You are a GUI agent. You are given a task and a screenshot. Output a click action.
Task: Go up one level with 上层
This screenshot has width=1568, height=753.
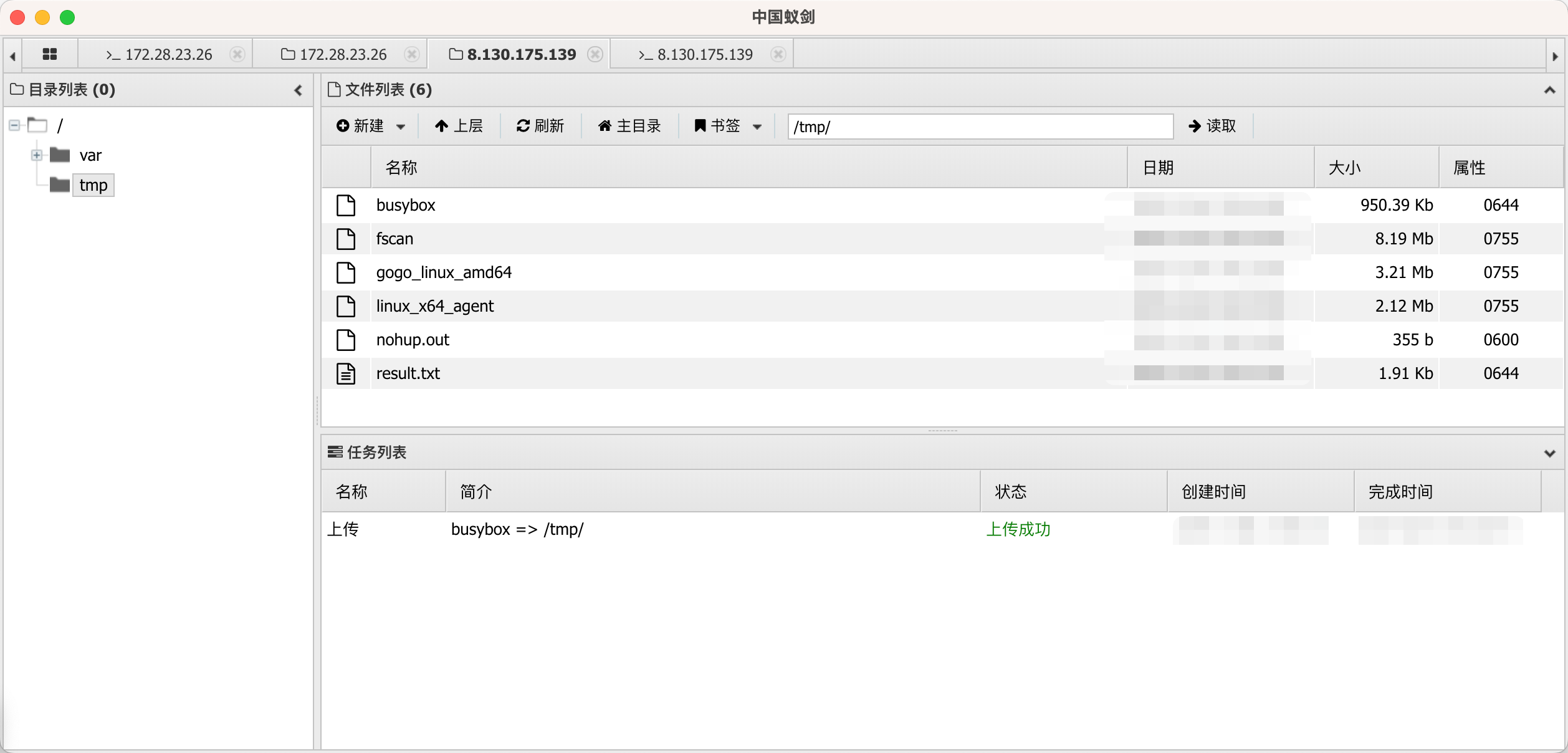459,126
